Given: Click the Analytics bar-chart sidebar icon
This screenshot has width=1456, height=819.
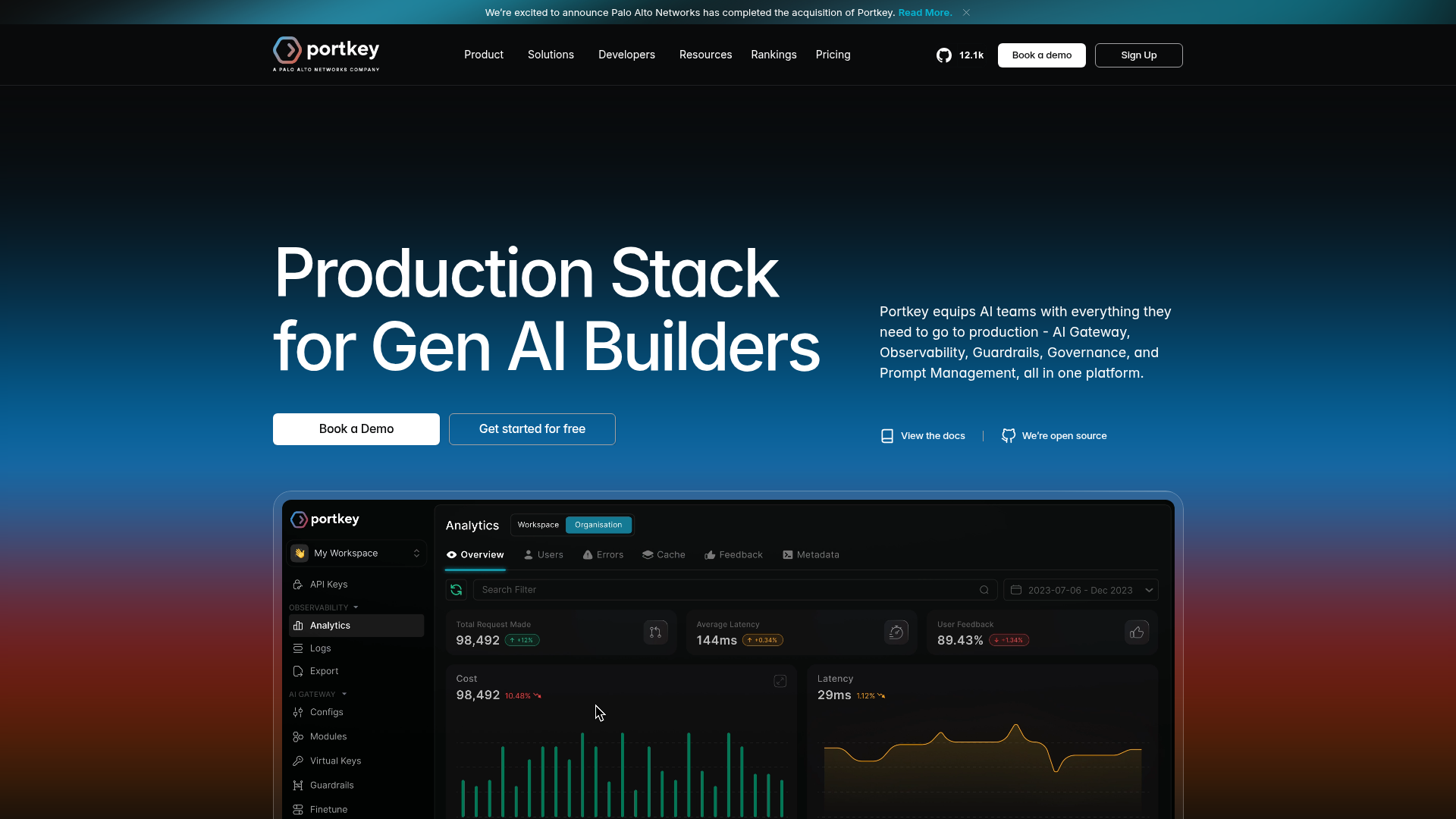Looking at the screenshot, I should [298, 626].
